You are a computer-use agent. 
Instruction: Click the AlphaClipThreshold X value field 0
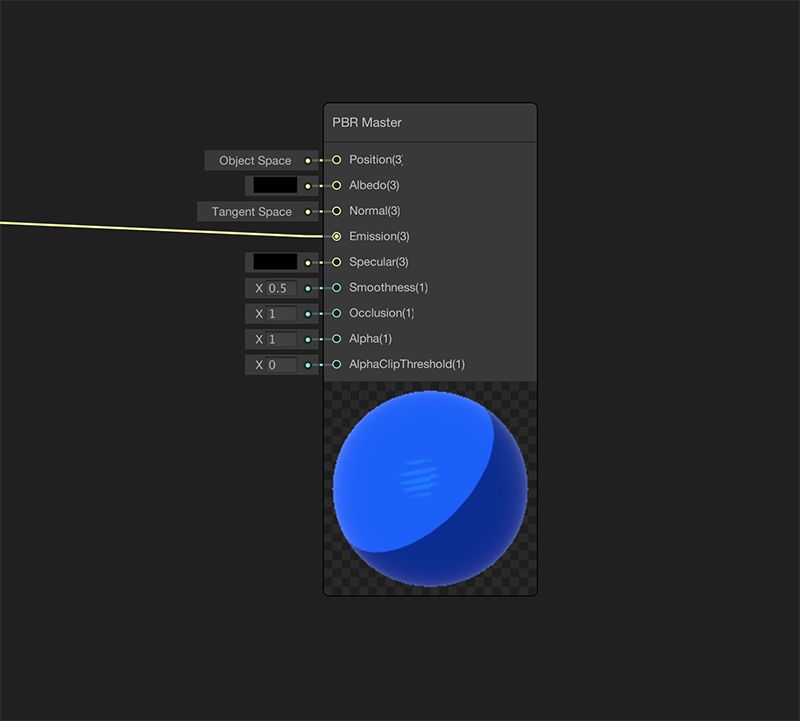[x=281, y=365]
